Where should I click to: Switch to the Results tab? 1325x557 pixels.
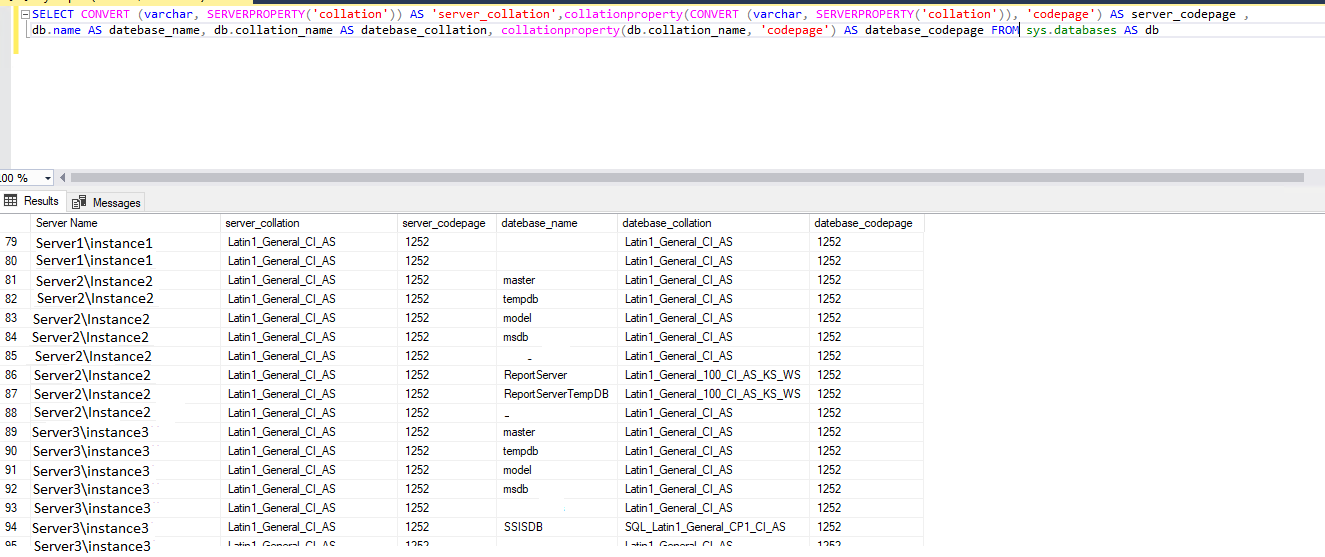pyautogui.click(x=33, y=201)
